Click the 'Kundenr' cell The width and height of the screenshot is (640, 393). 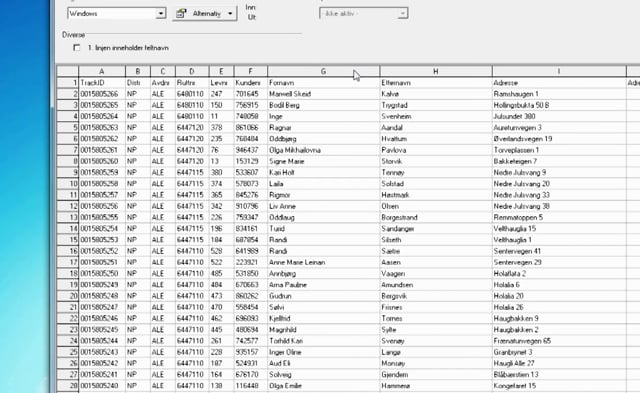(251, 83)
